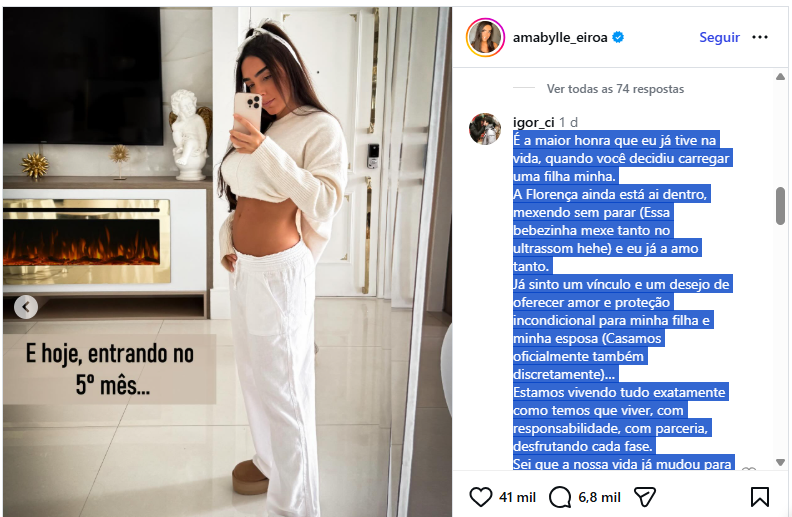Viewport: 792px width, 517px height.
Task: Click scrollbar down arrow in comments
Action: [x=780, y=462]
